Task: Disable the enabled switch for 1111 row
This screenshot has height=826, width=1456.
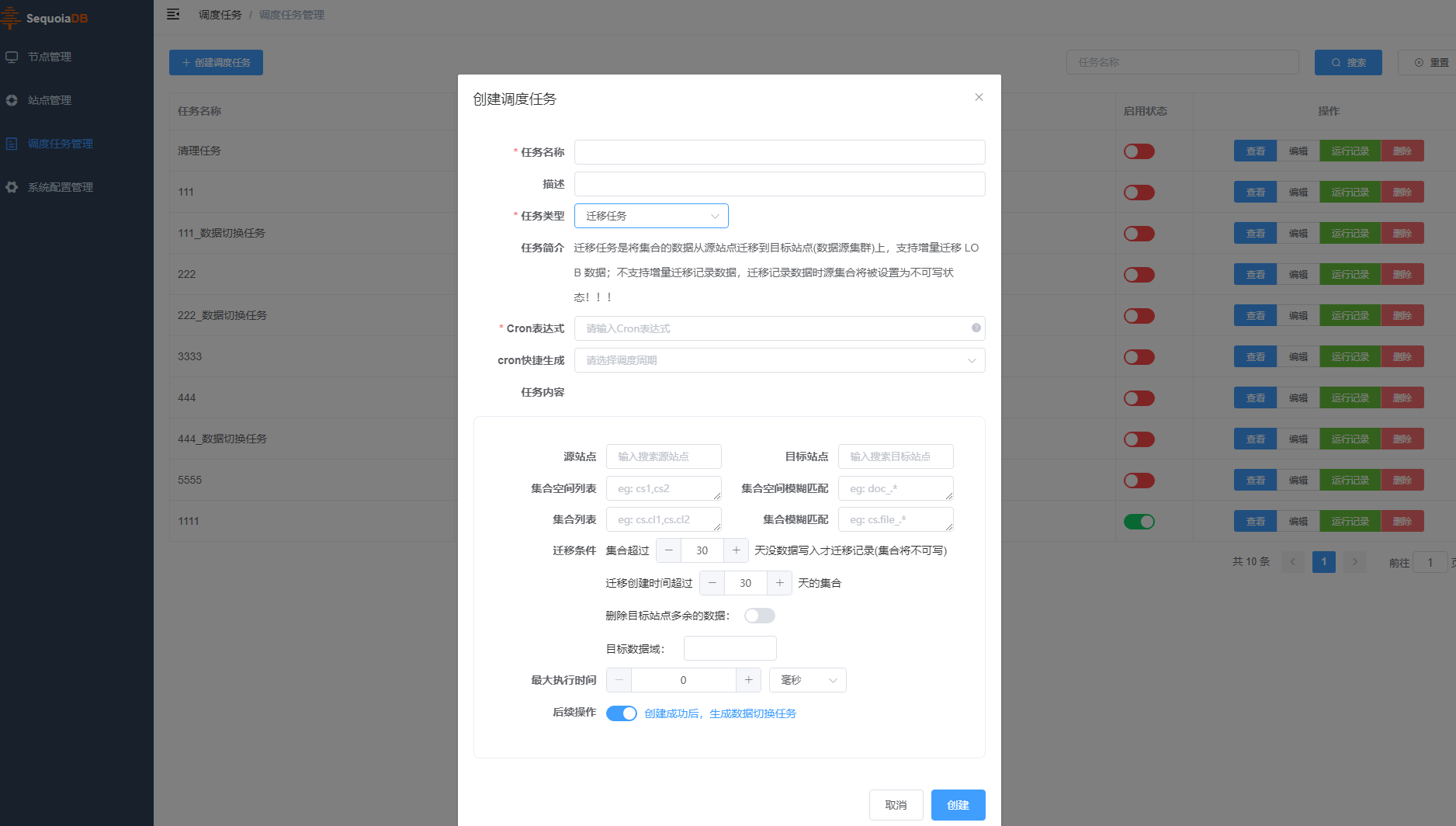Action: coord(1139,522)
